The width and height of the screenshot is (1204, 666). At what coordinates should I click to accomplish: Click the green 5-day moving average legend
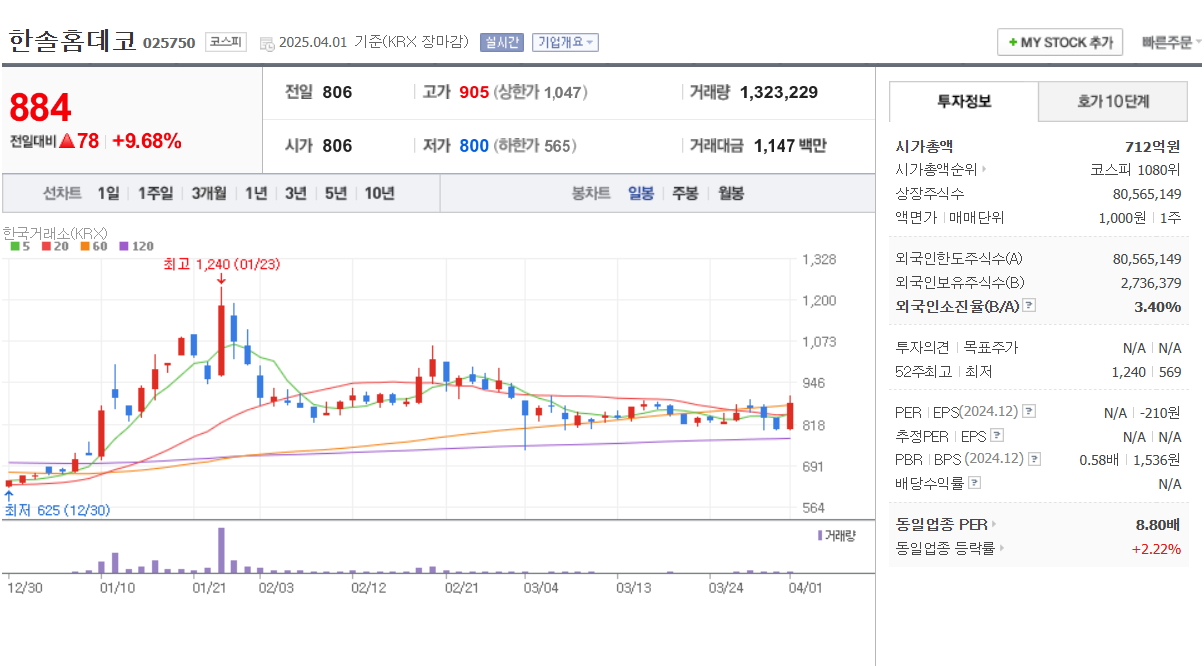(x=19, y=246)
